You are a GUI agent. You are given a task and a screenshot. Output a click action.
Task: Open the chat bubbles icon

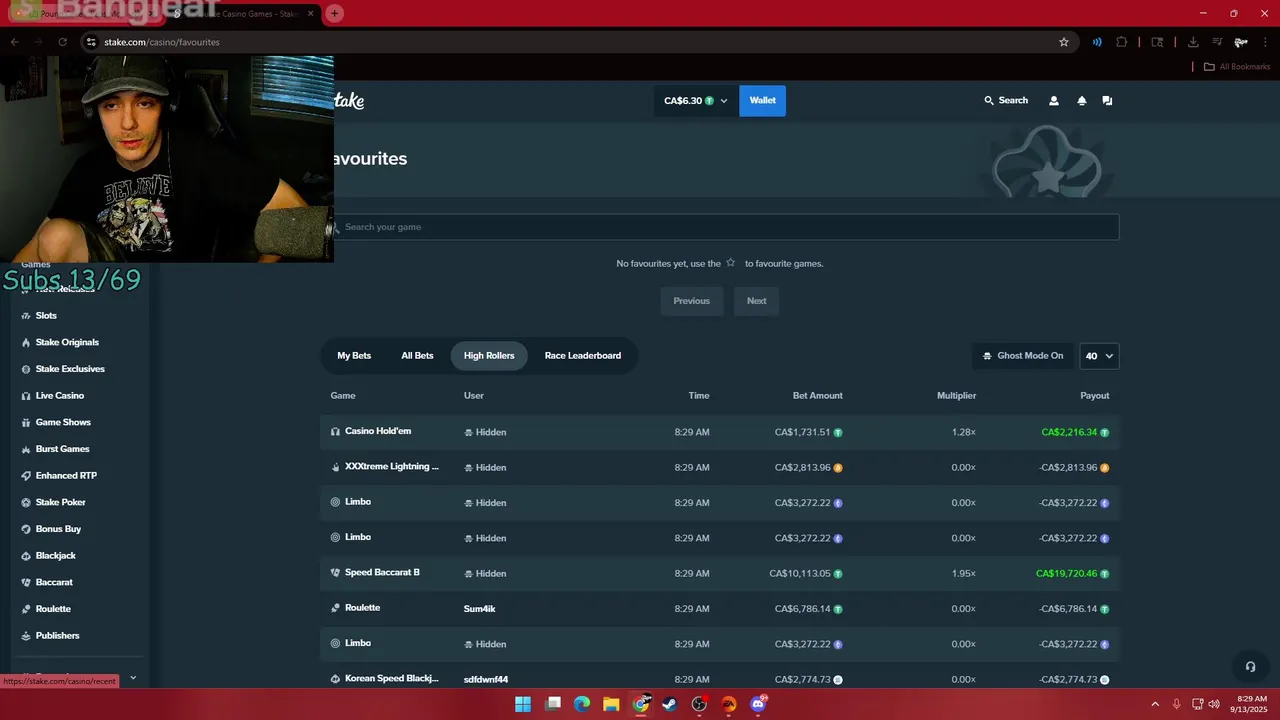1107,101
